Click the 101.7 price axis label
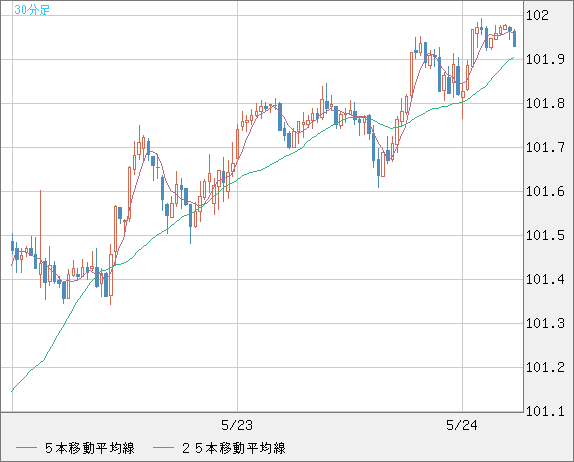Viewport: 574px width, 462px height. [545, 148]
